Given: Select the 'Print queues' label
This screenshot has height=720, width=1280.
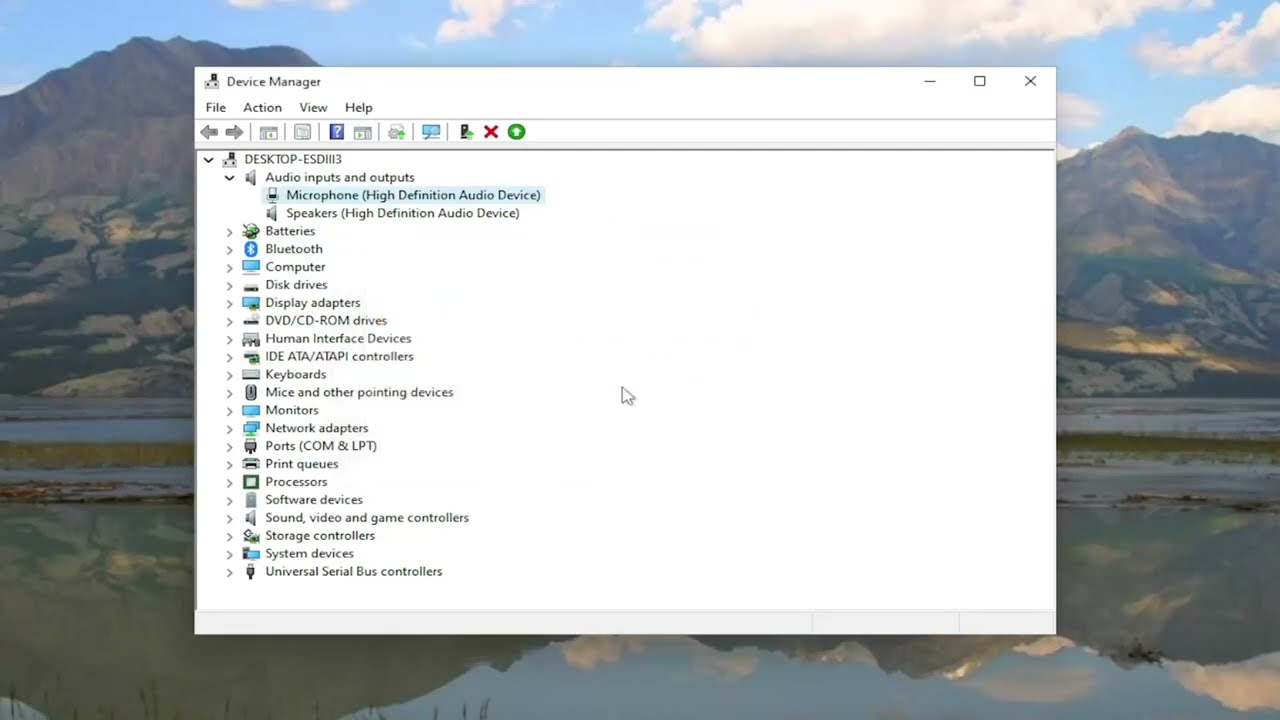Looking at the screenshot, I should tap(302, 464).
